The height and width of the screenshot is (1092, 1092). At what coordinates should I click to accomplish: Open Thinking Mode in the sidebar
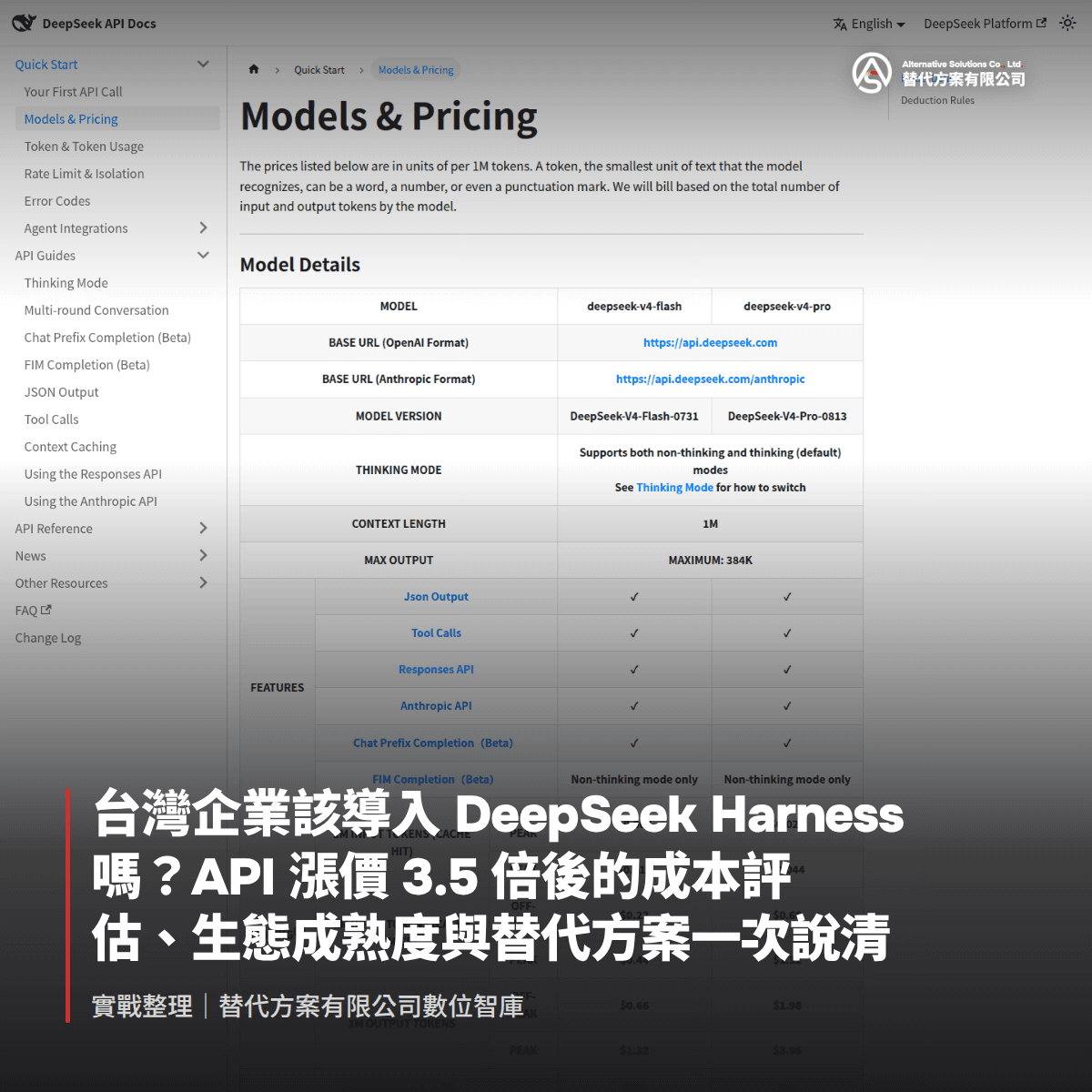66,283
